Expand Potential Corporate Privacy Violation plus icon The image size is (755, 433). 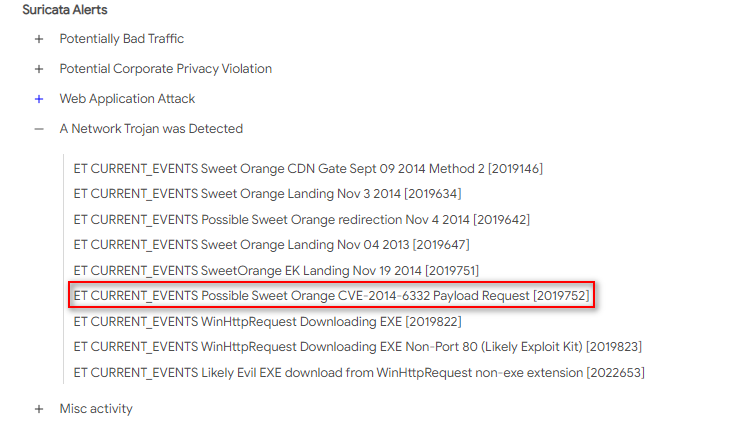click(39, 69)
